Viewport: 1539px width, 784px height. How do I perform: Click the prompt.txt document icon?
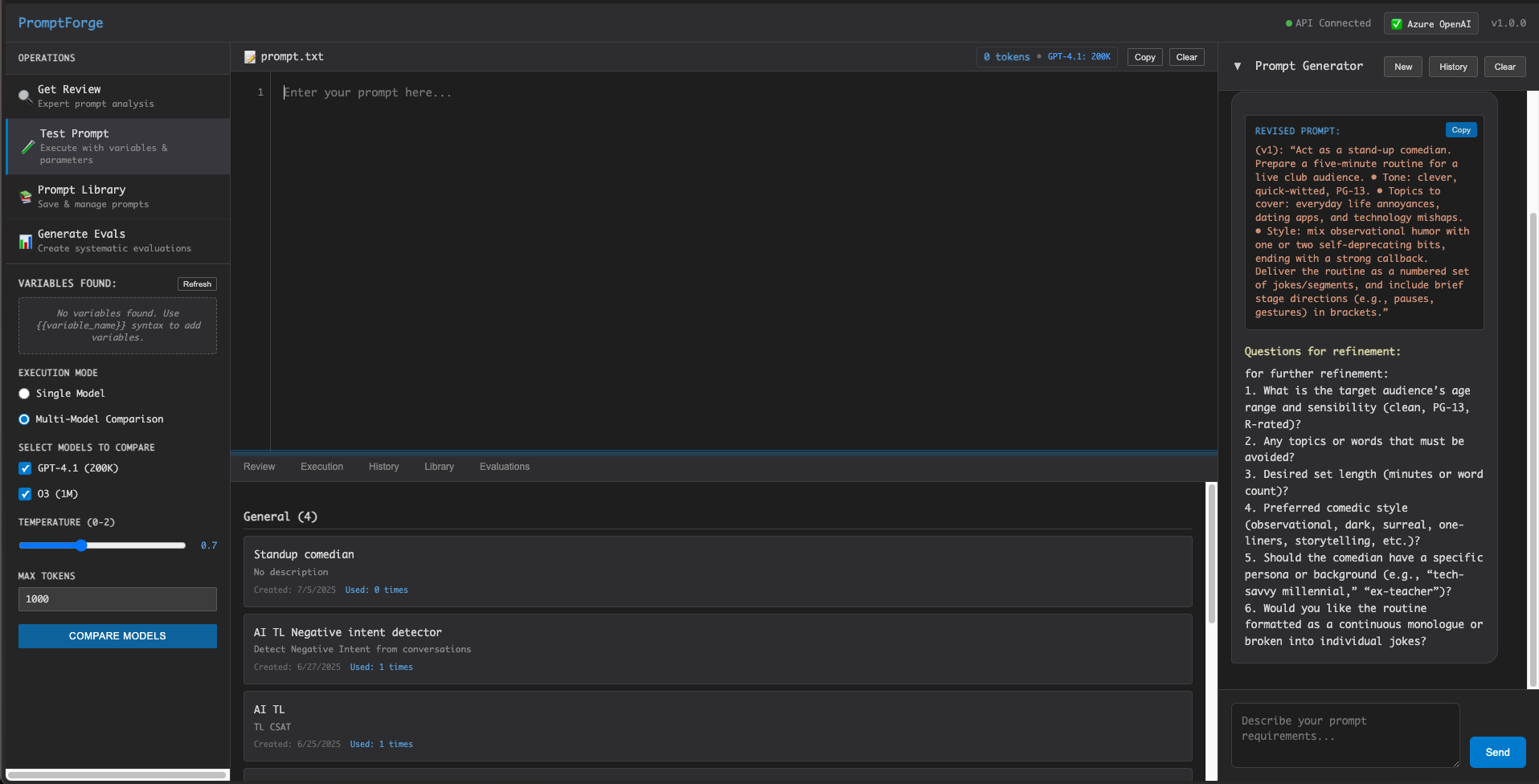tap(250, 56)
